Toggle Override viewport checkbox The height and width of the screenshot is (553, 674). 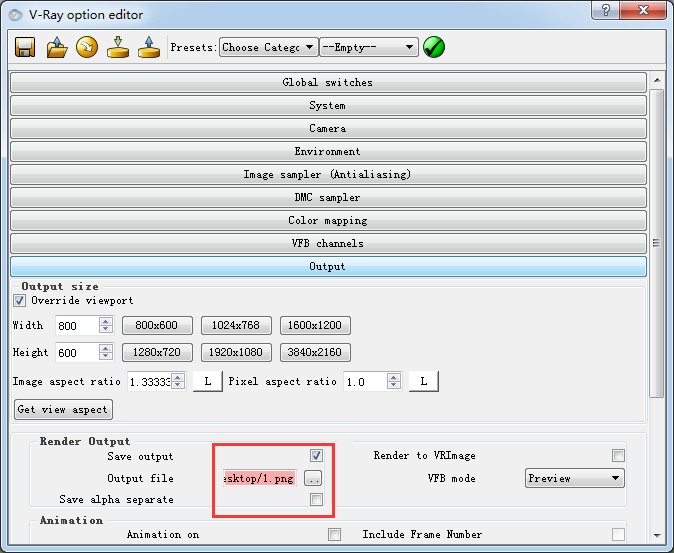tap(19, 300)
